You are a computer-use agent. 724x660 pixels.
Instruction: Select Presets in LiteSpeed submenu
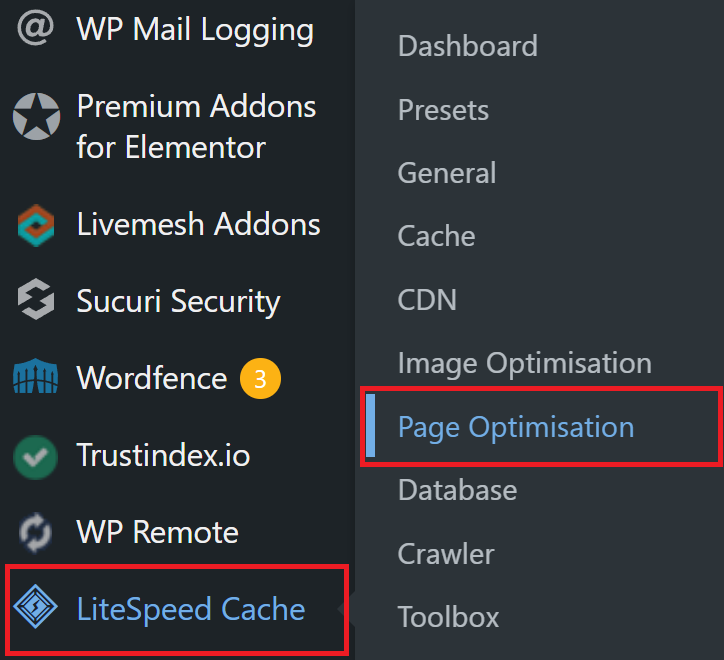click(443, 110)
